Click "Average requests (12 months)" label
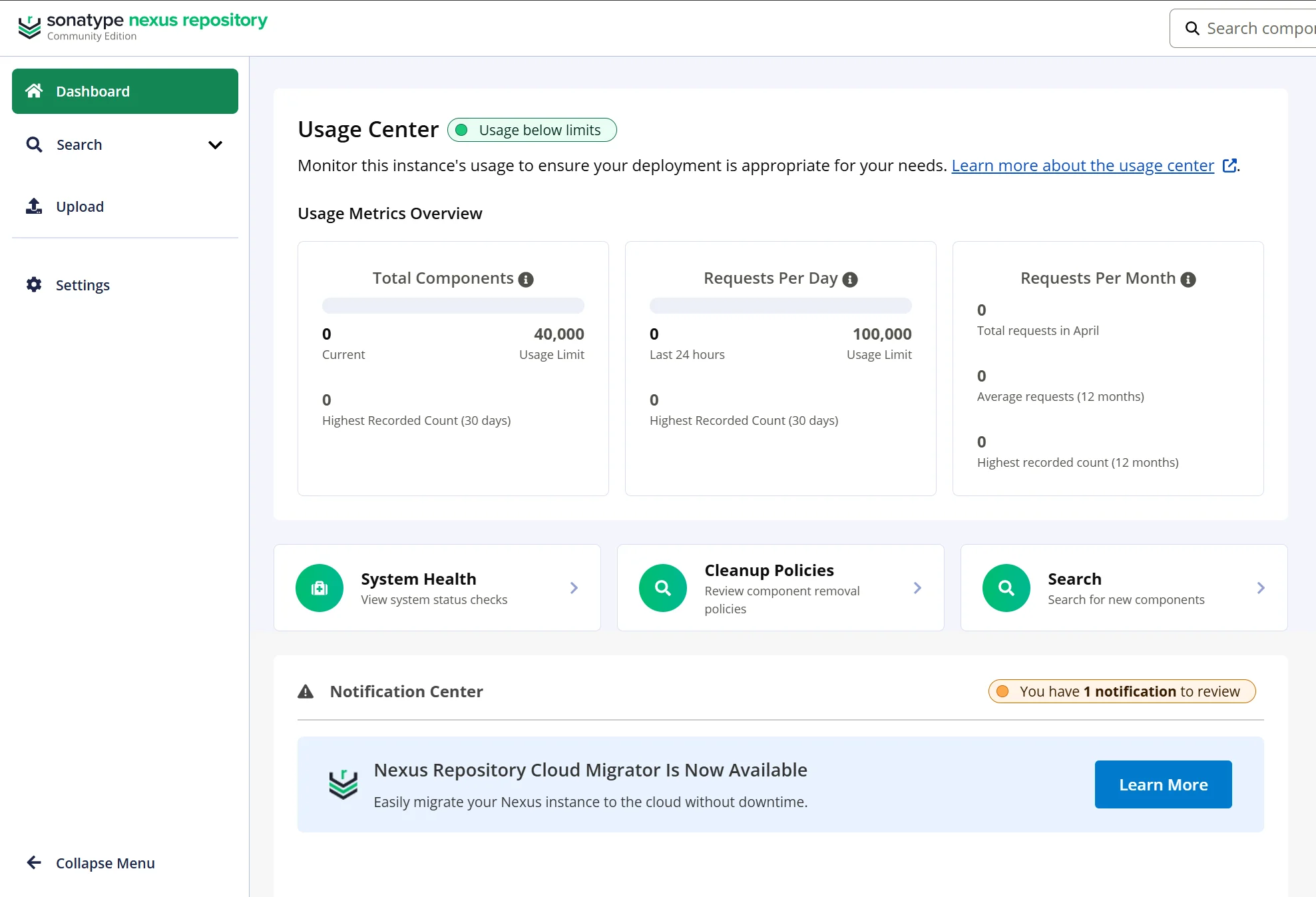This screenshot has width=1316, height=897. click(1060, 396)
